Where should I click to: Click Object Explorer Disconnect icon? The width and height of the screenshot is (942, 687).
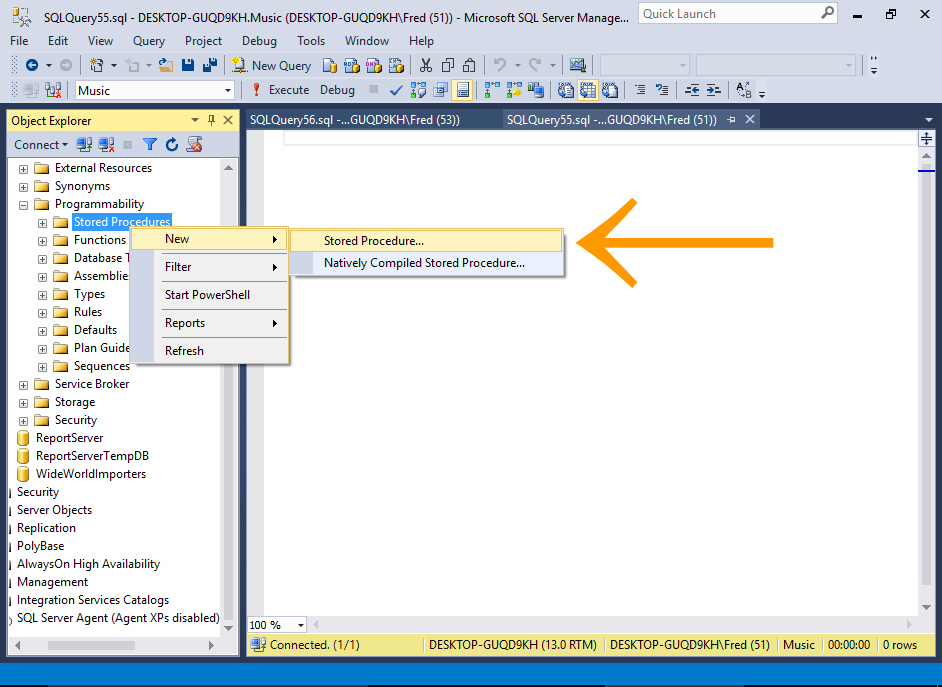click(x=106, y=145)
